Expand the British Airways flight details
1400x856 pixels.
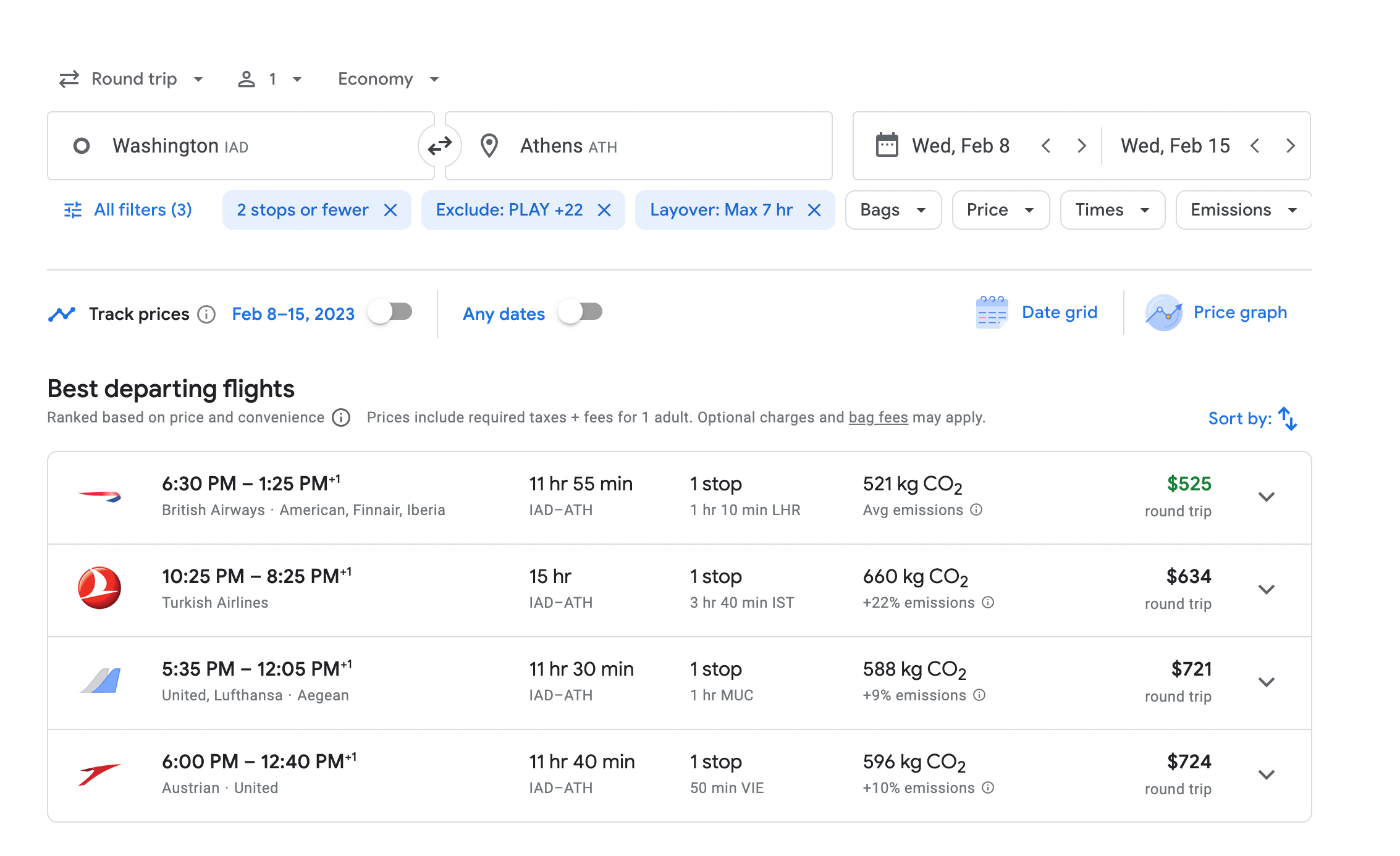pos(1267,497)
